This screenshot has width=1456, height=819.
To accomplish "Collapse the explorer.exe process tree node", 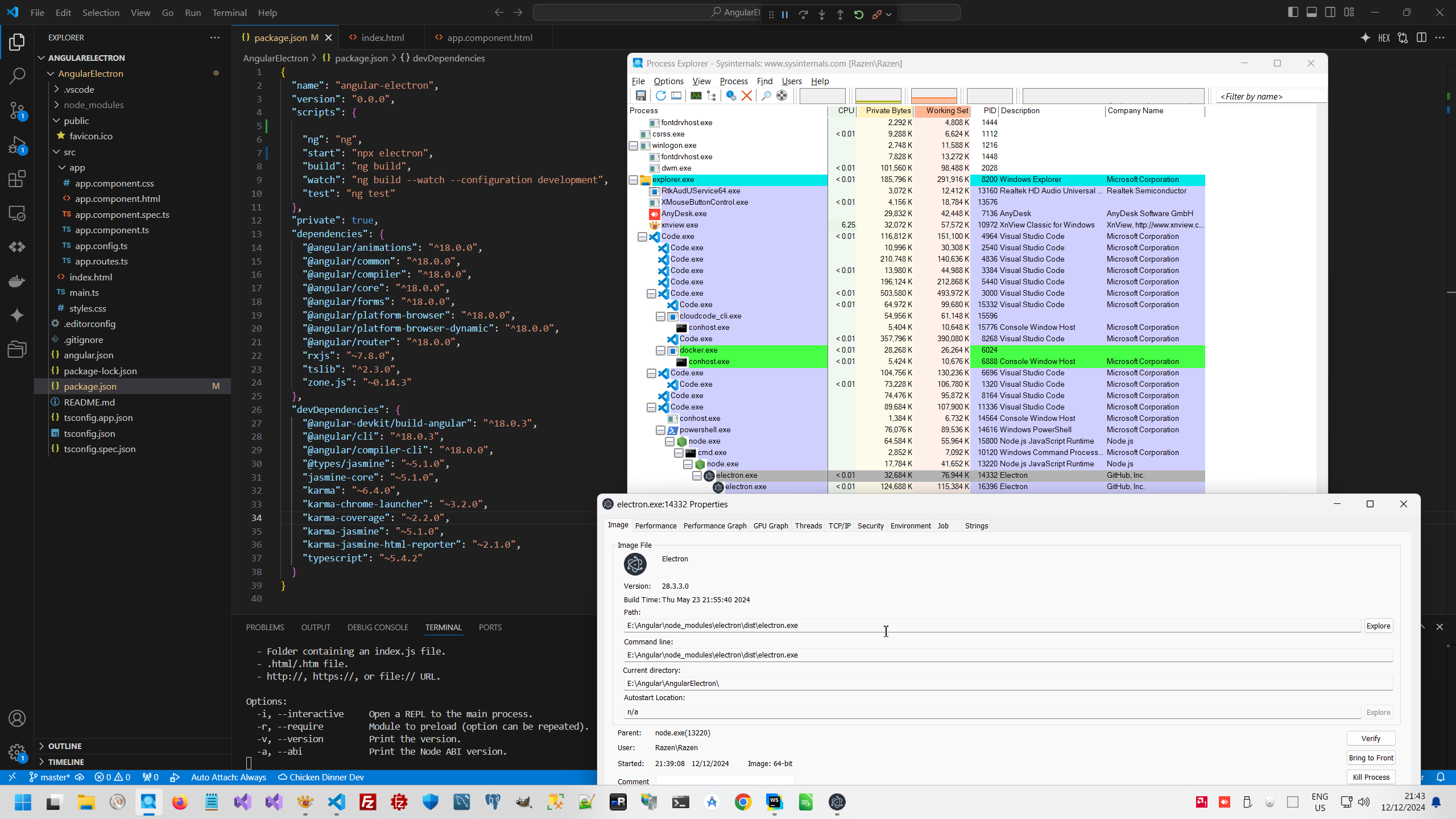I will 633,180.
